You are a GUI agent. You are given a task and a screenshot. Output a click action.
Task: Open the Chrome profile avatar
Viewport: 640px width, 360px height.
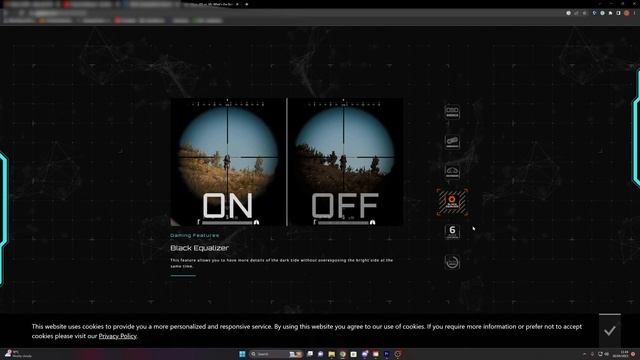(x=627, y=13)
